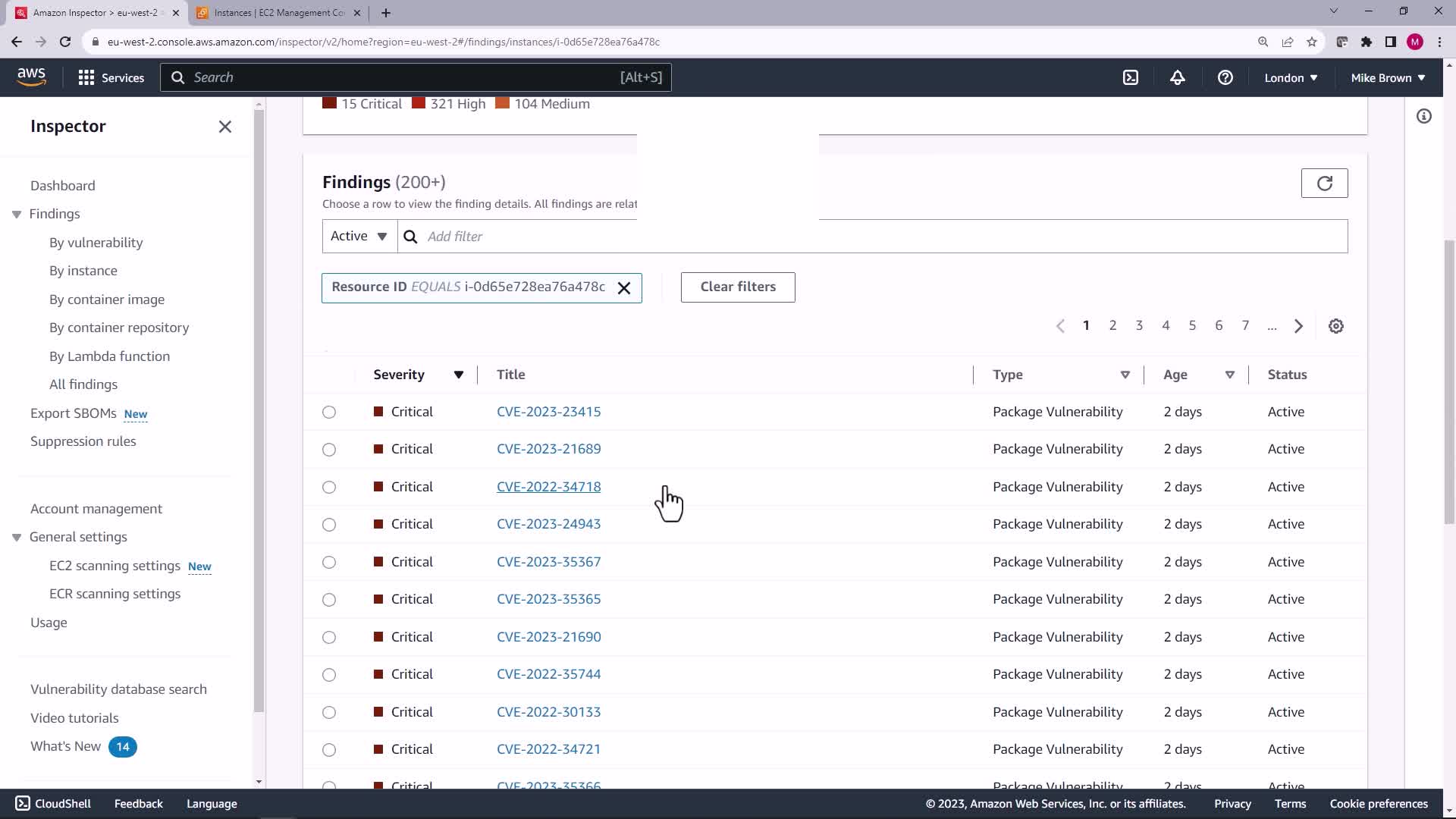Open the AWS Services grid menu
The height and width of the screenshot is (819, 1456).
tap(111, 77)
